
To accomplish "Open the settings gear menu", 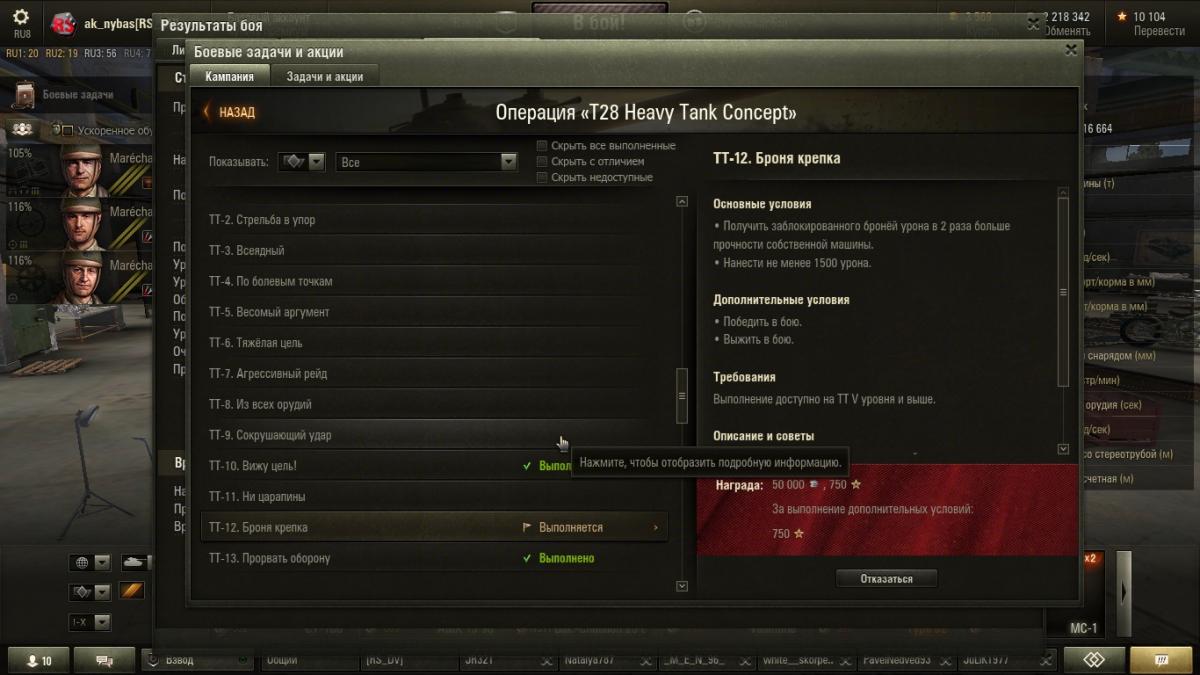I will (21, 17).
